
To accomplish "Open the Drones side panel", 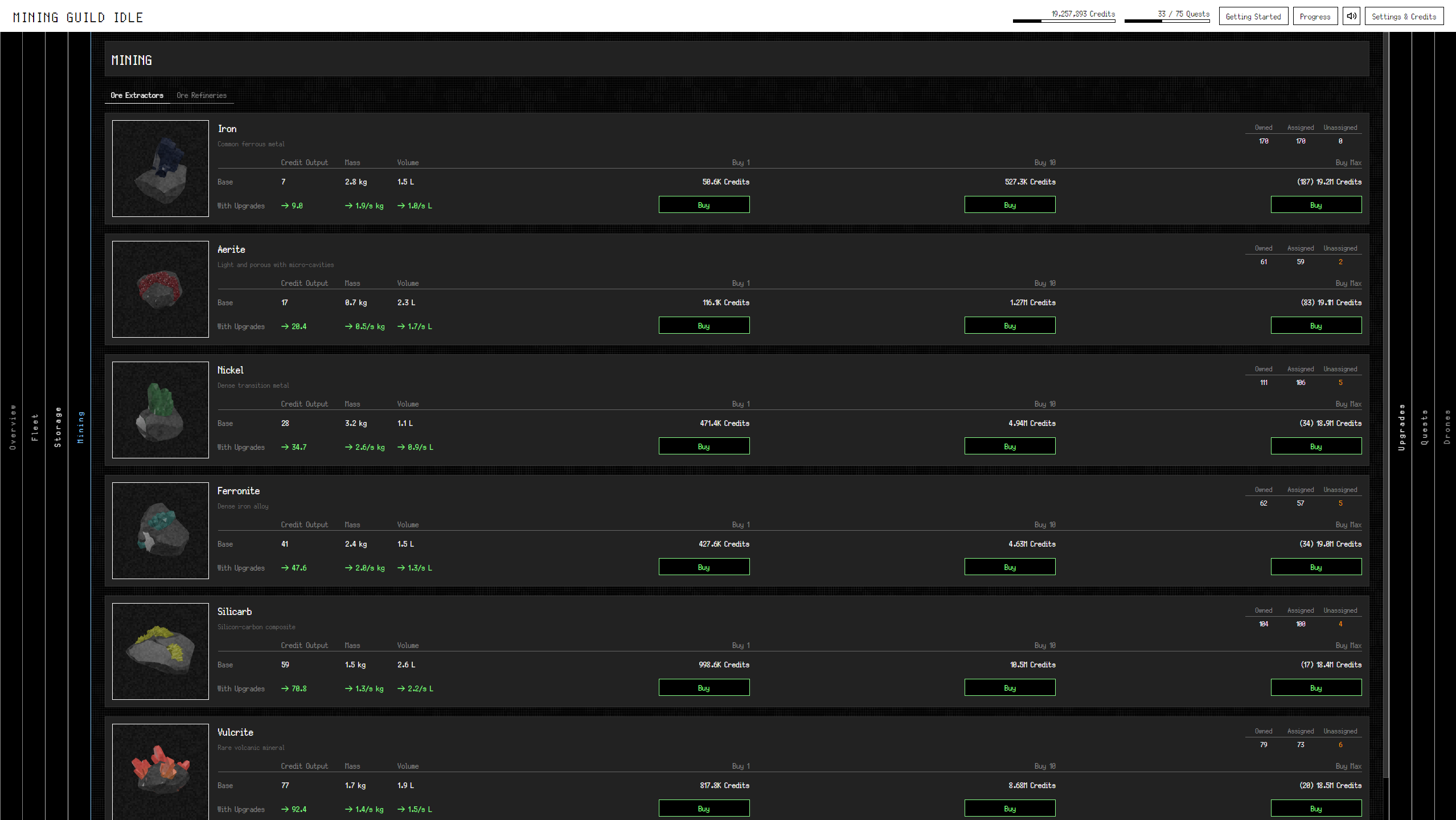I will [x=1446, y=426].
